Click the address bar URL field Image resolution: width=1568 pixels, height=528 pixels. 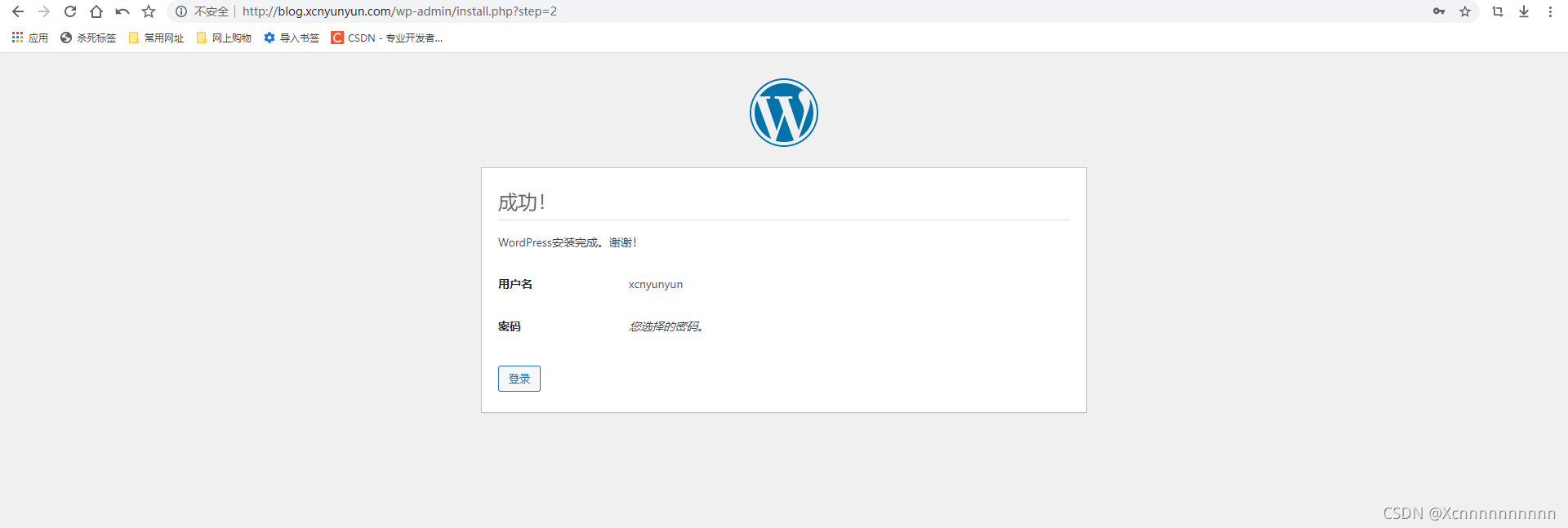[x=825, y=11]
